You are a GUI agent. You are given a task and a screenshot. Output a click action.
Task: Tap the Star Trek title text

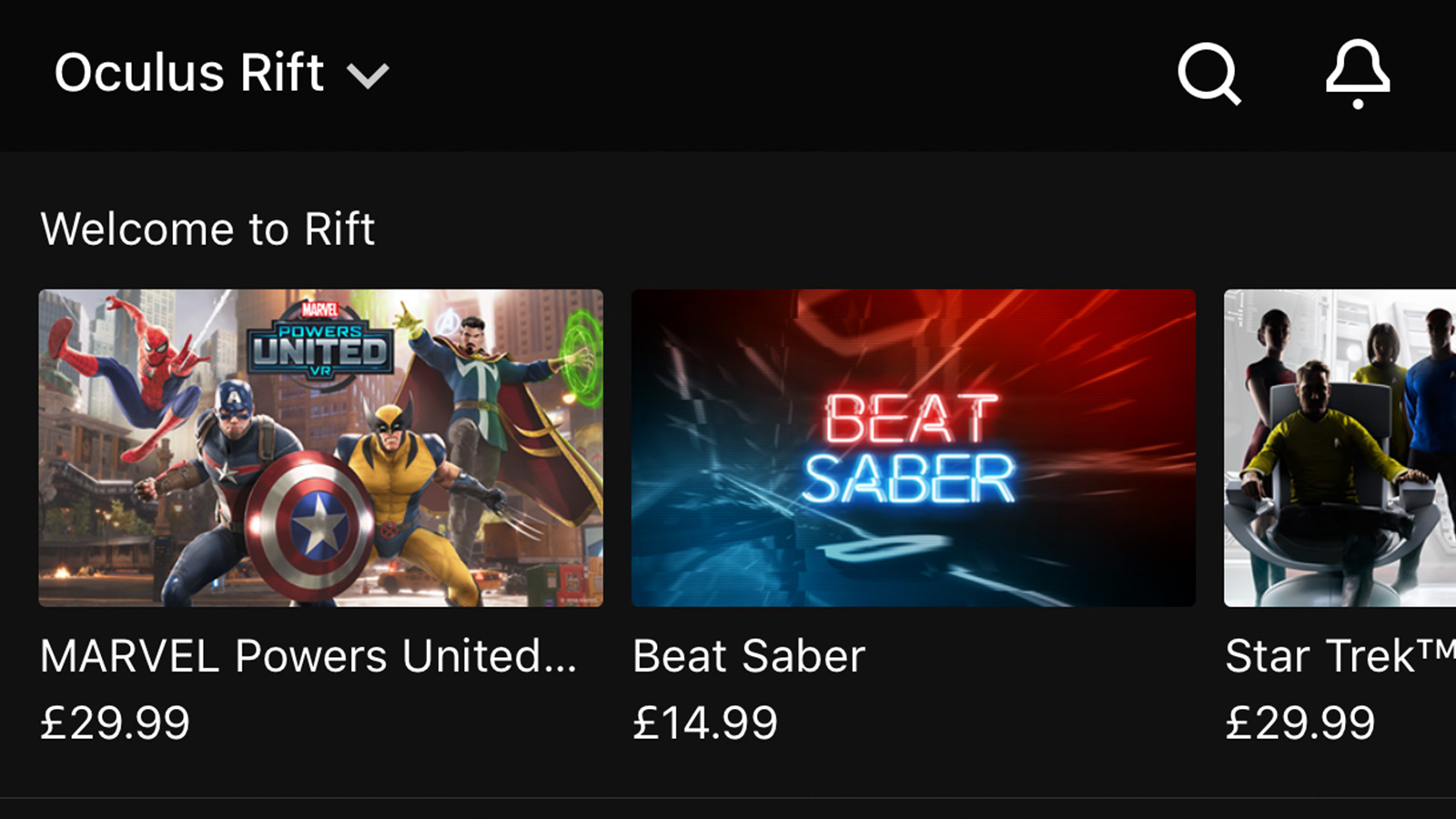pyautogui.click(x=1340, y=656)
